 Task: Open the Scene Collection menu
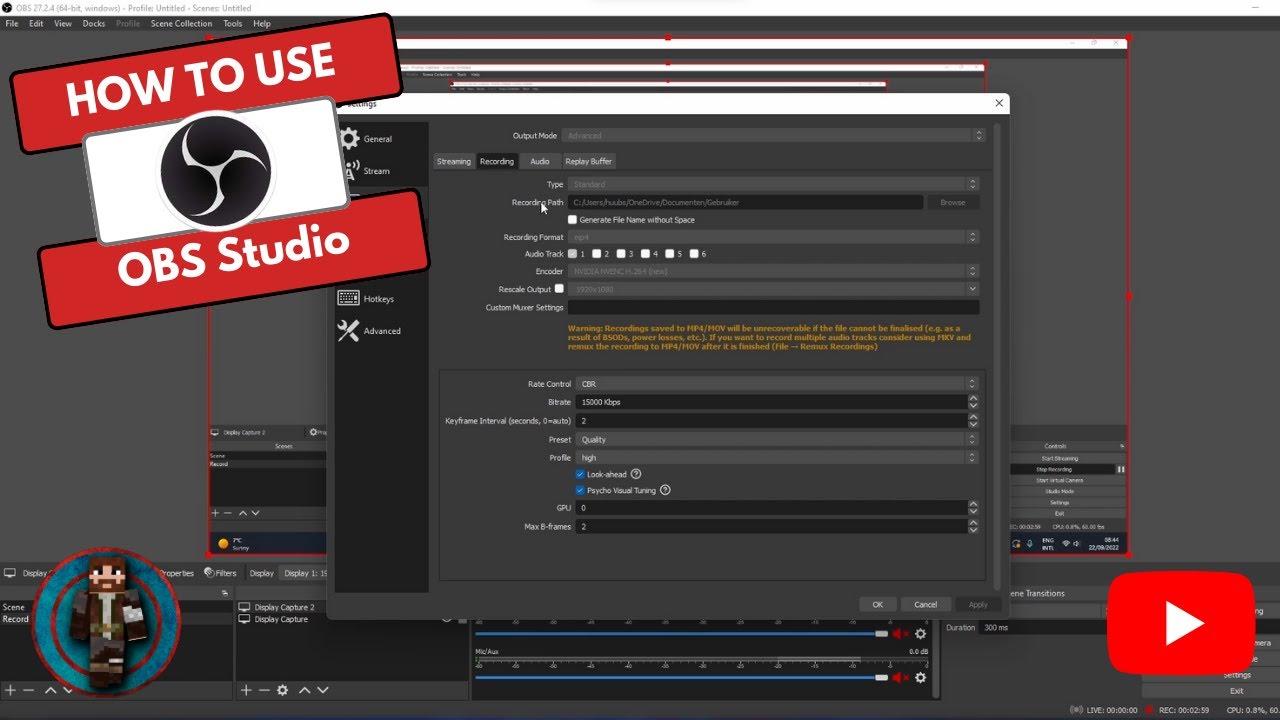coord(181,23)
